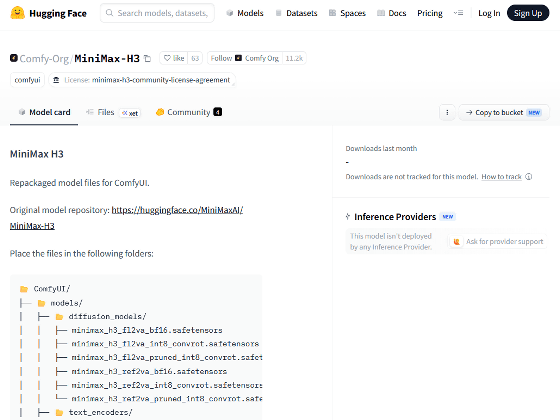This screenshot has width=560, height=420.
Task: Click the Community tab emoji icon
Action: (160, 112)
